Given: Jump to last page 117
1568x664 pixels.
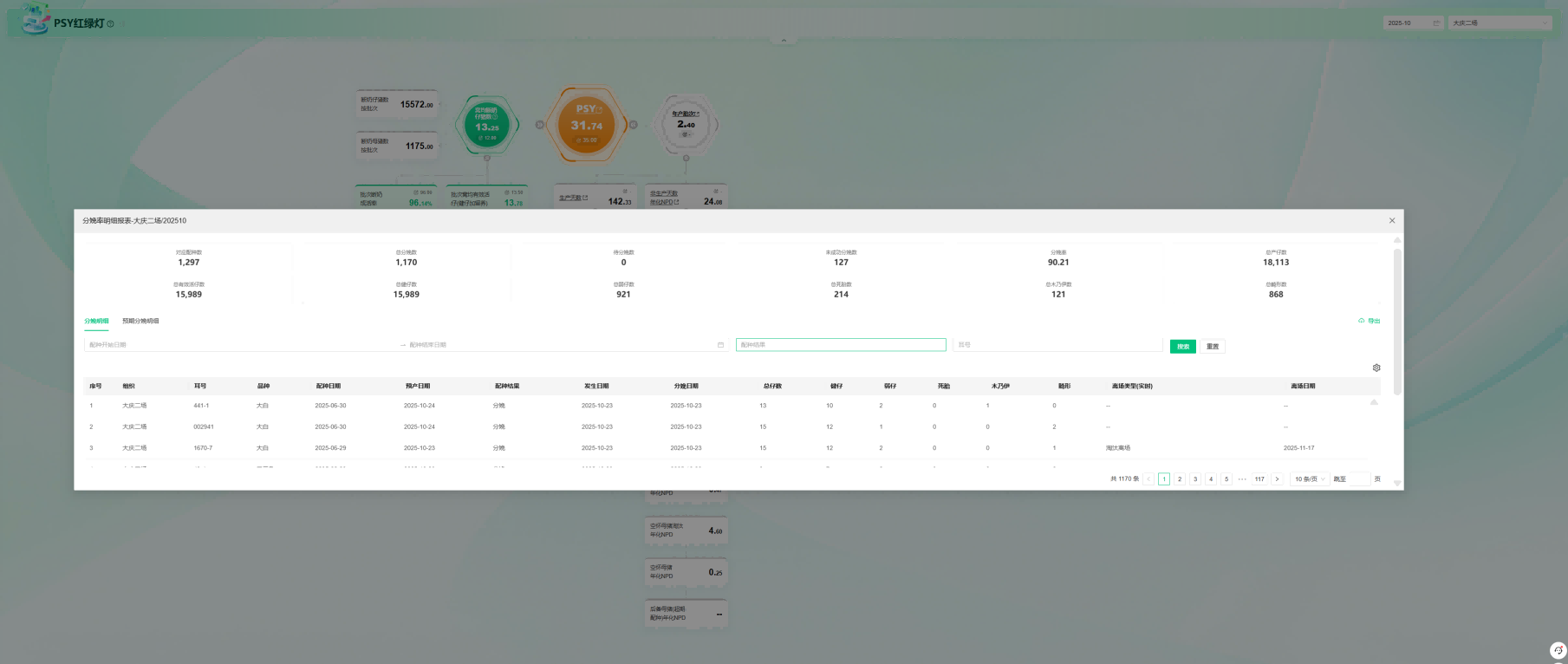Looking at the screenshot, I should 1259,479.
